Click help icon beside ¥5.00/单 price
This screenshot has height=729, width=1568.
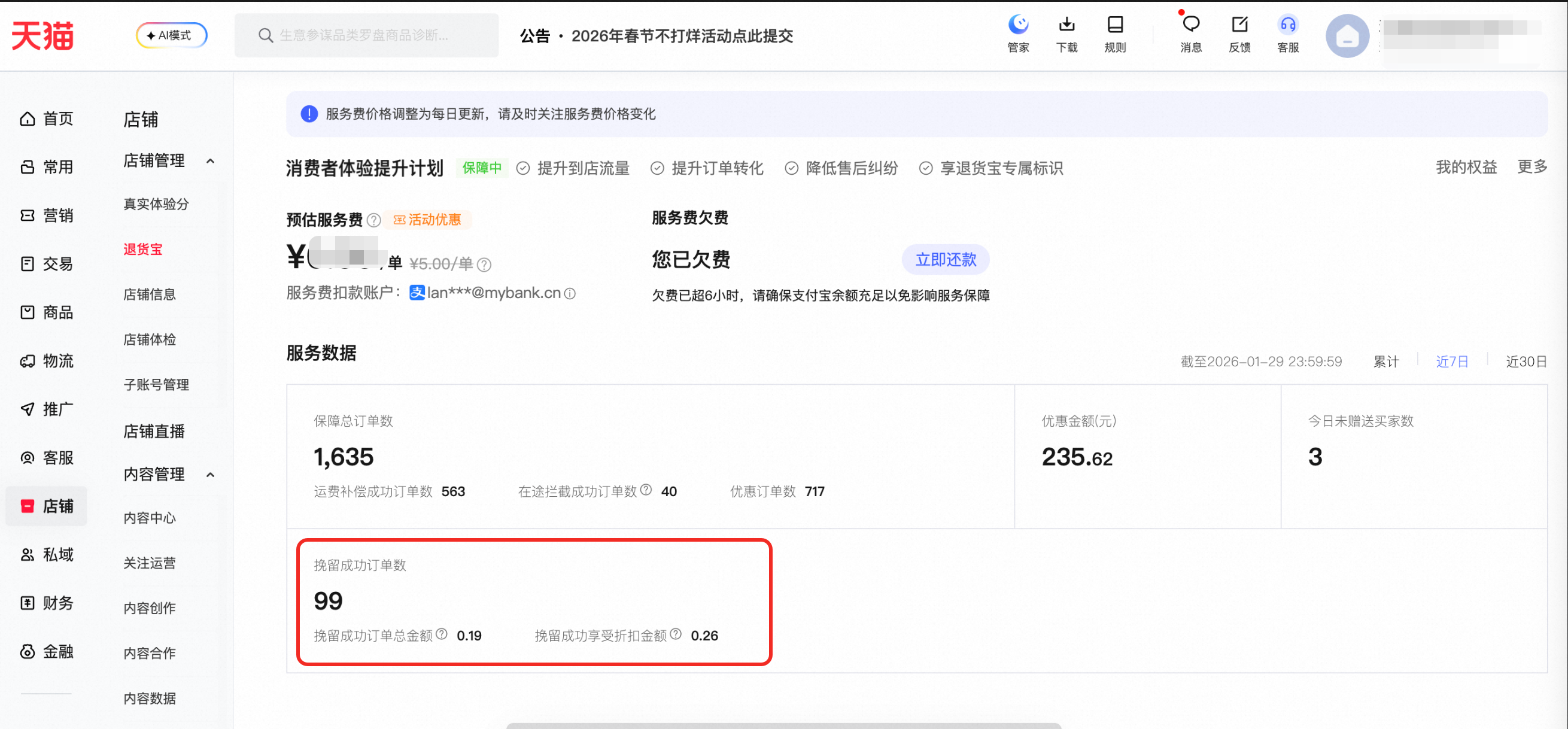click(x=484, y=264)
